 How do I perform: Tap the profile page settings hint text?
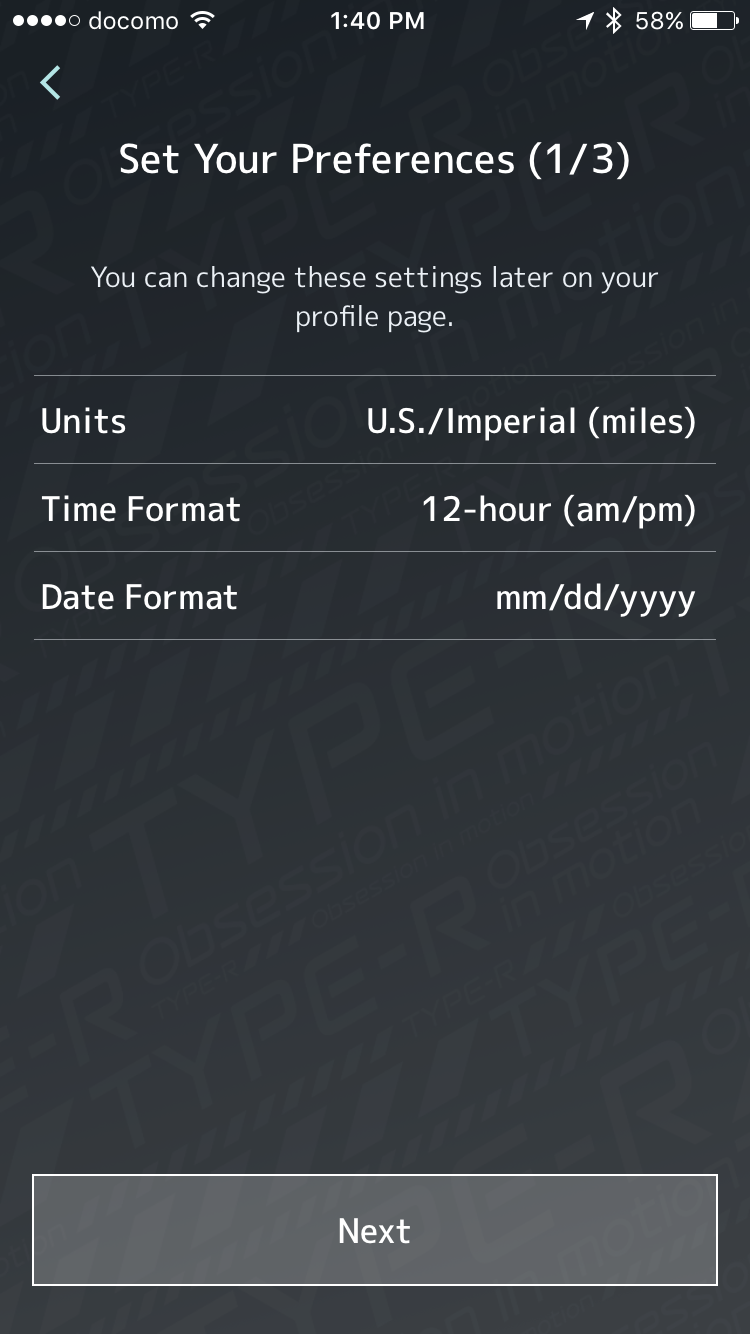[375, 297]
